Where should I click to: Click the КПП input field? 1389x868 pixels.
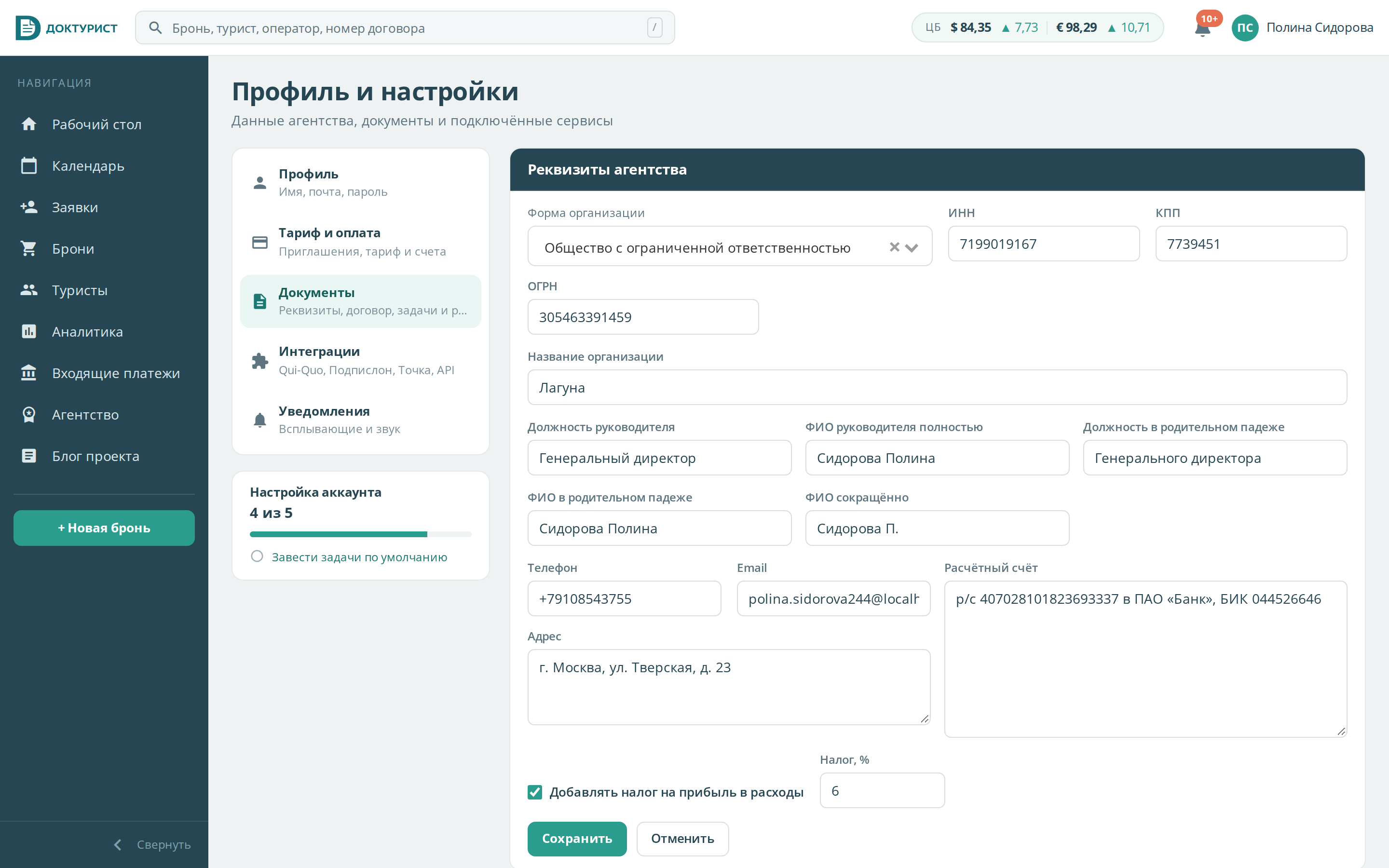(x=1251, y=244)
